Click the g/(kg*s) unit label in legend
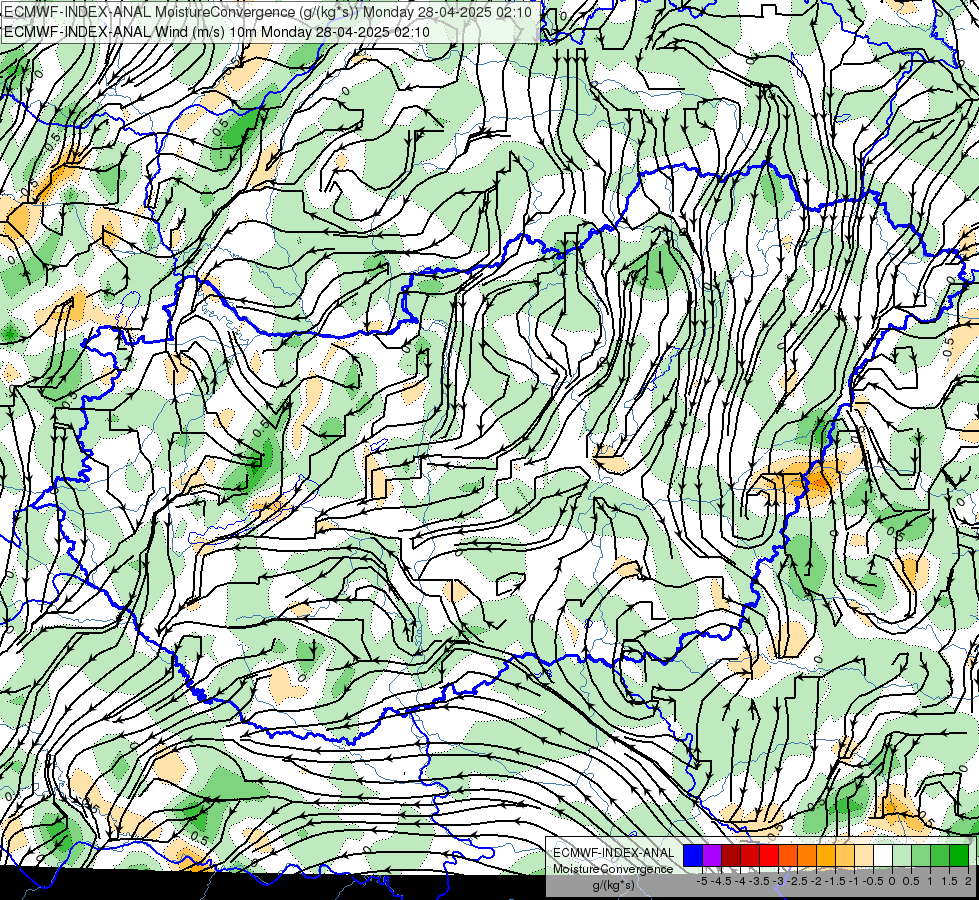979x900 pixels. click(x=613, y=885)
